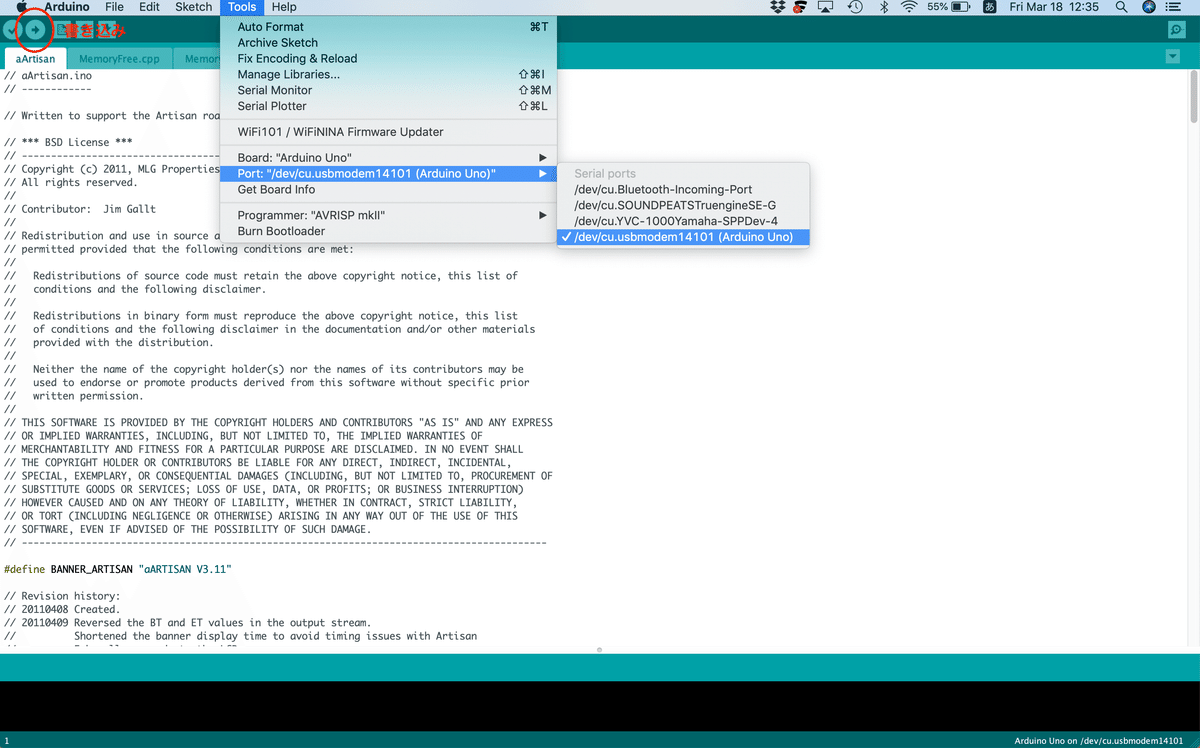Select Archive Sketch
1200x748 pixels.
tap(389, 43)
